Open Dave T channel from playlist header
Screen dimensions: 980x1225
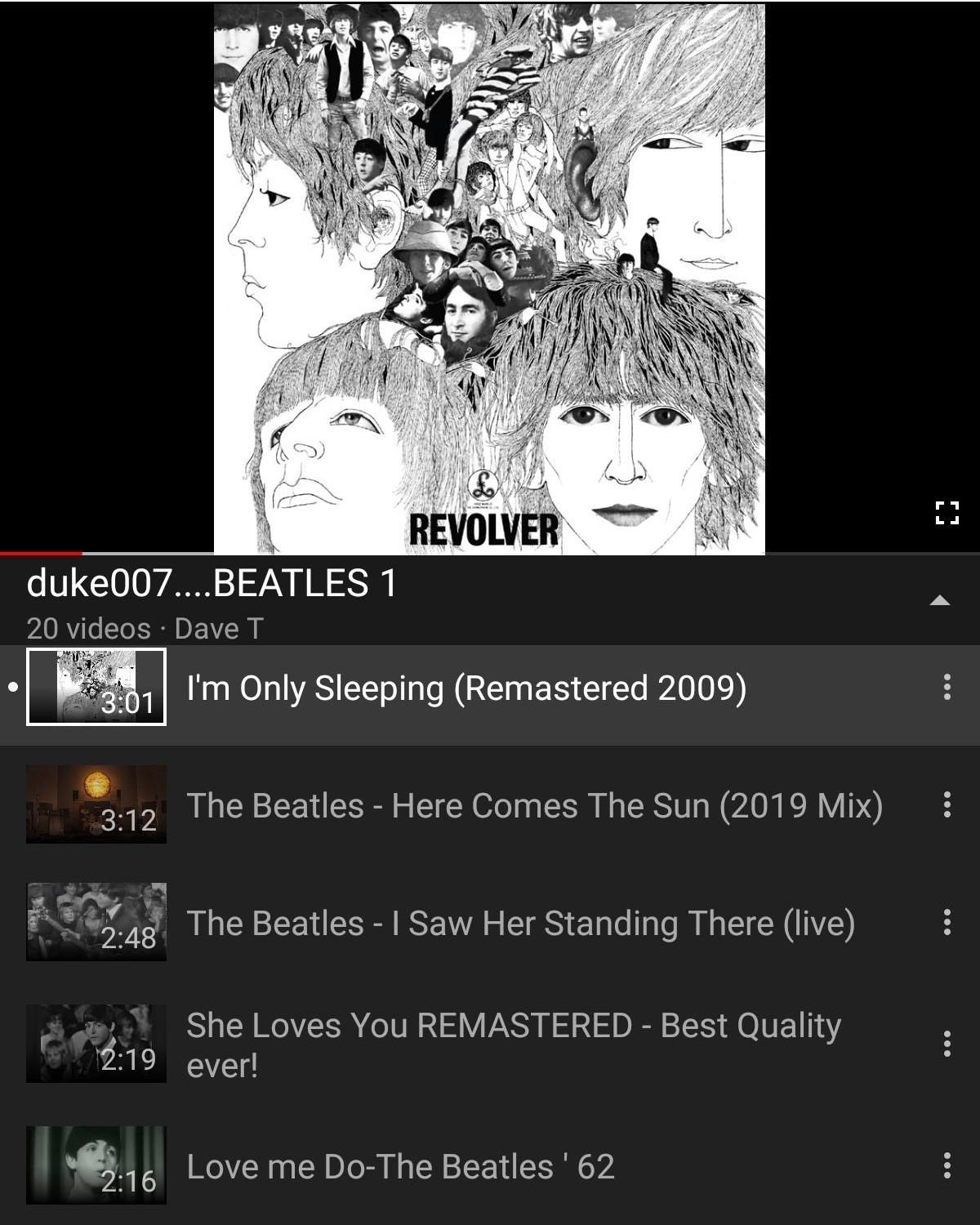click(219, 628)
